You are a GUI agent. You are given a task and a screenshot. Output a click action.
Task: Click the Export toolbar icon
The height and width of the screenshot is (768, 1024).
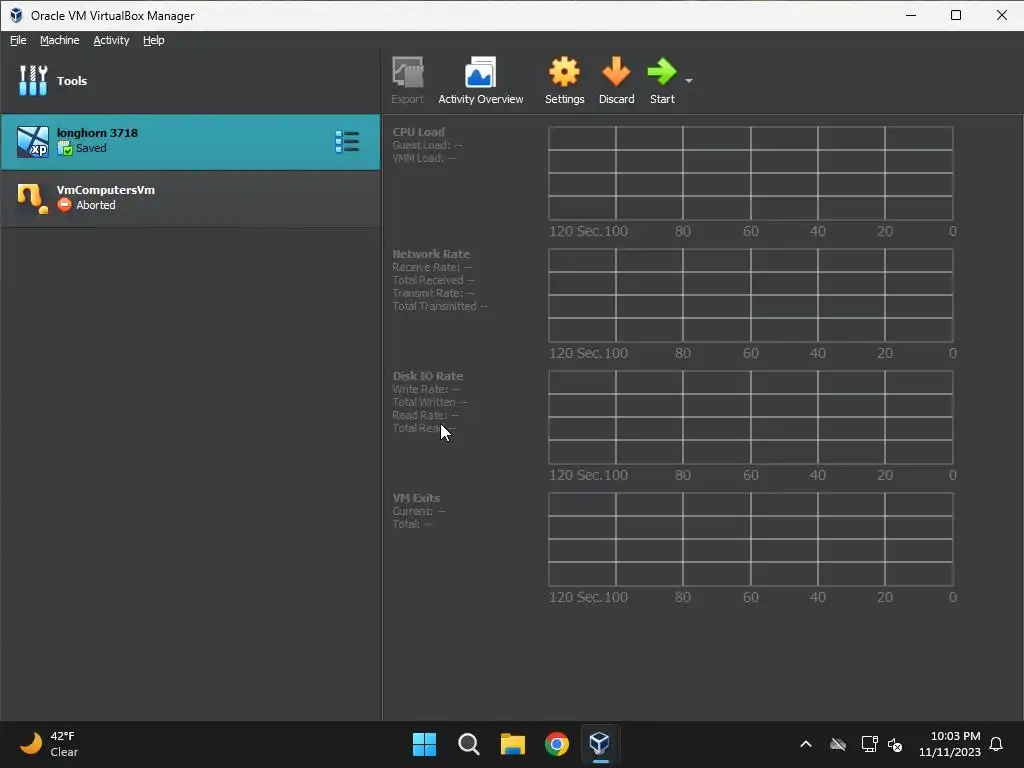pos(408,80)
